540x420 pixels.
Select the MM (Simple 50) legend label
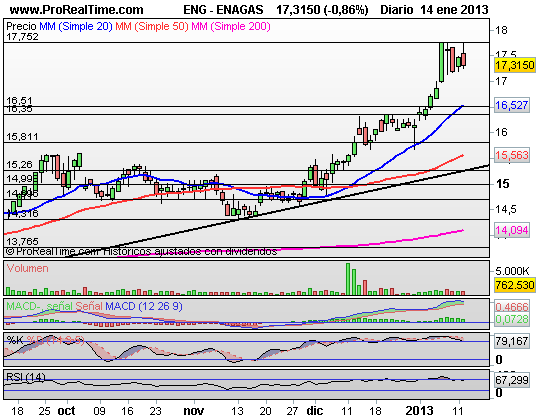pyautogui.click(x=152, y=26)
